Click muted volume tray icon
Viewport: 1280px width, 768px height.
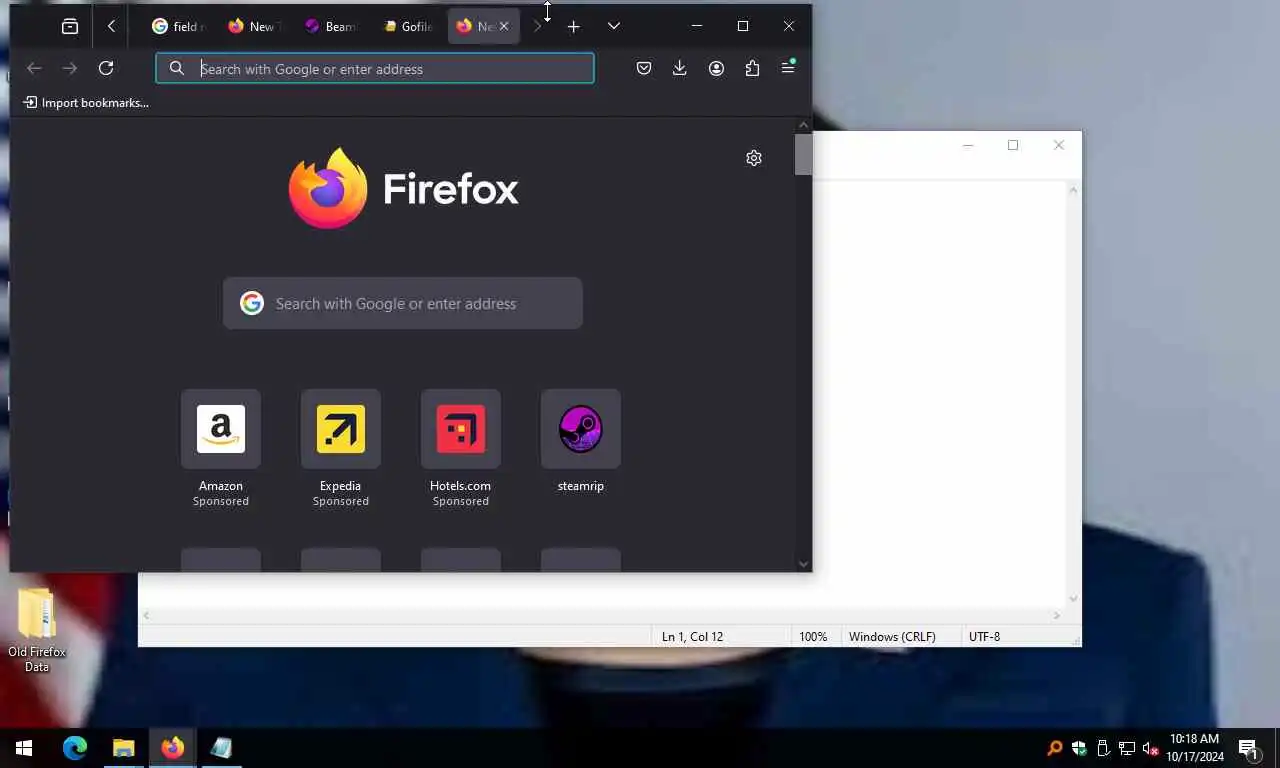click(x=1151, y=748)
